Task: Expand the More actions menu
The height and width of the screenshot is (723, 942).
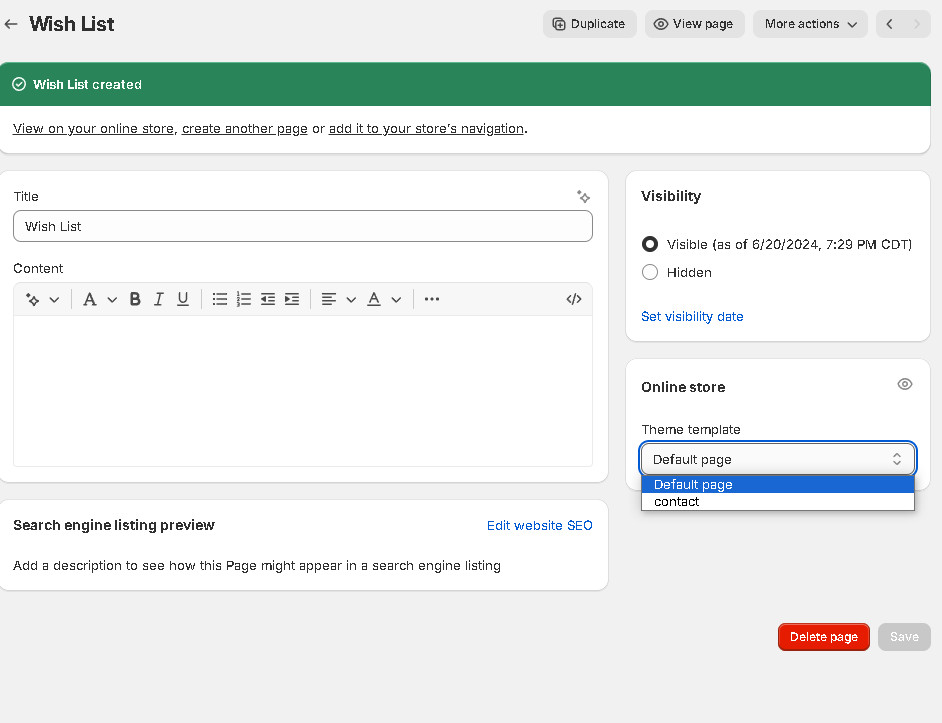Action: [810, 24]
